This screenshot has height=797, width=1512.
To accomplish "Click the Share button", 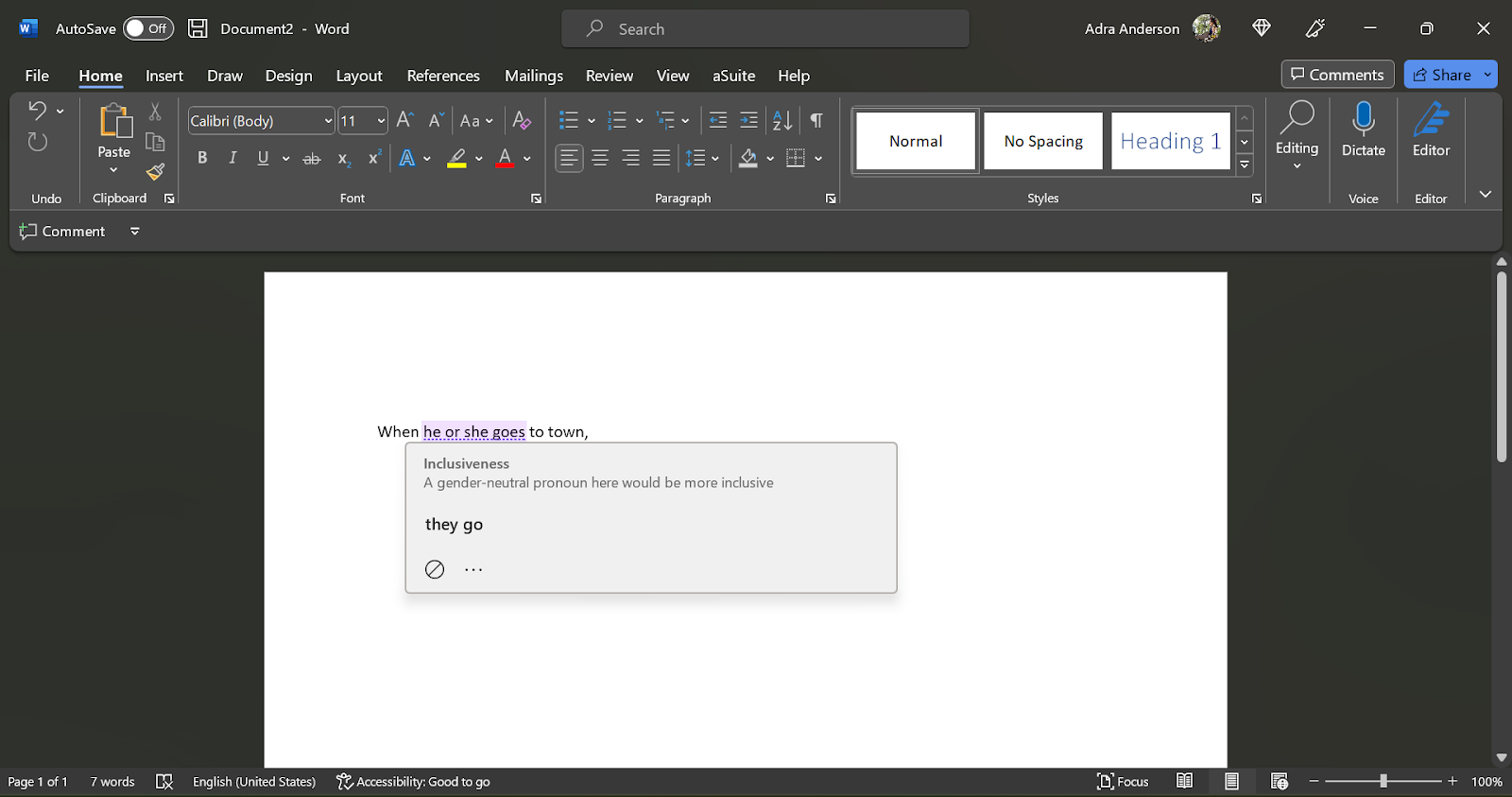I will point(1442,74).
